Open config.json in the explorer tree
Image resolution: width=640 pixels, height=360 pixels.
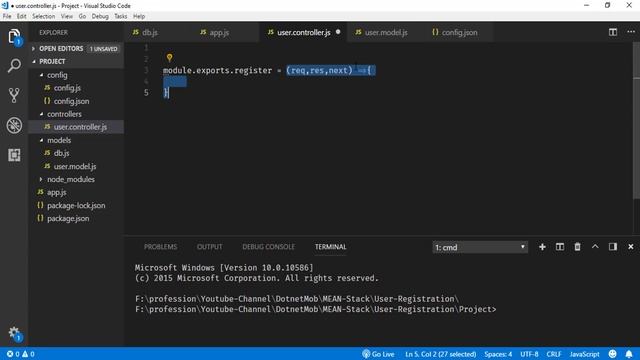coord(76,101)
